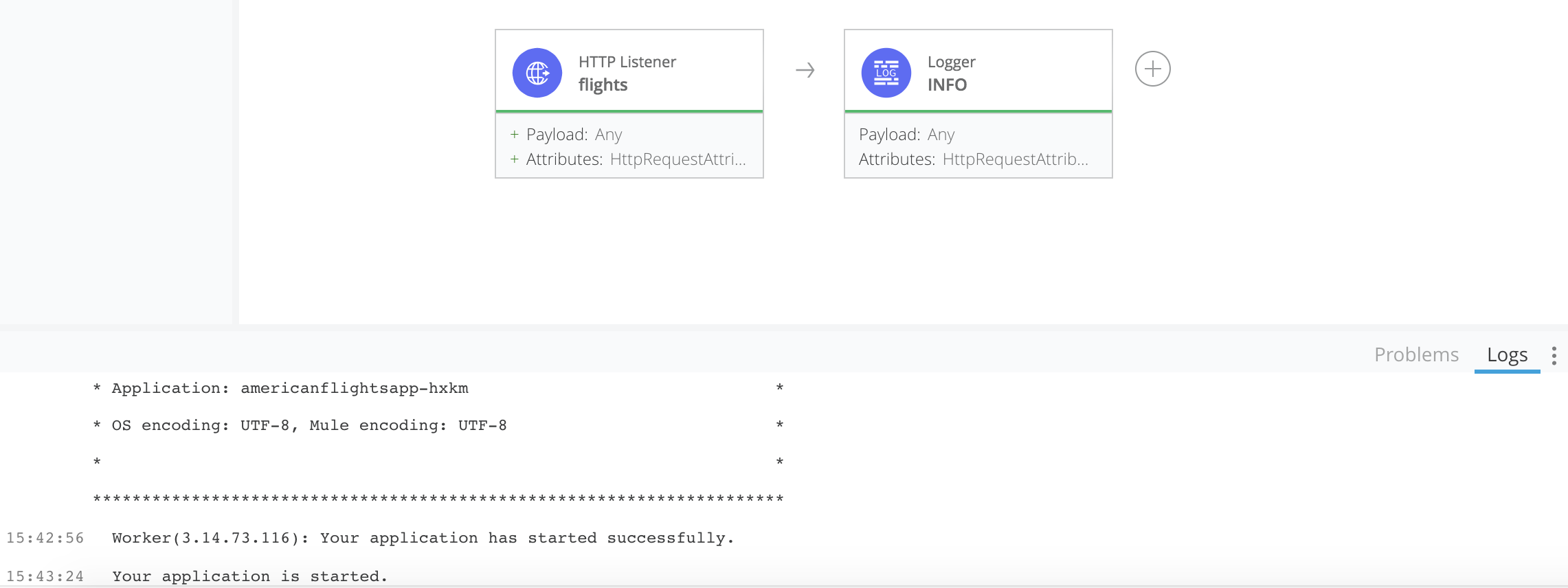
Task: Open the logs panel three-dot menu
Action: 1554,355
